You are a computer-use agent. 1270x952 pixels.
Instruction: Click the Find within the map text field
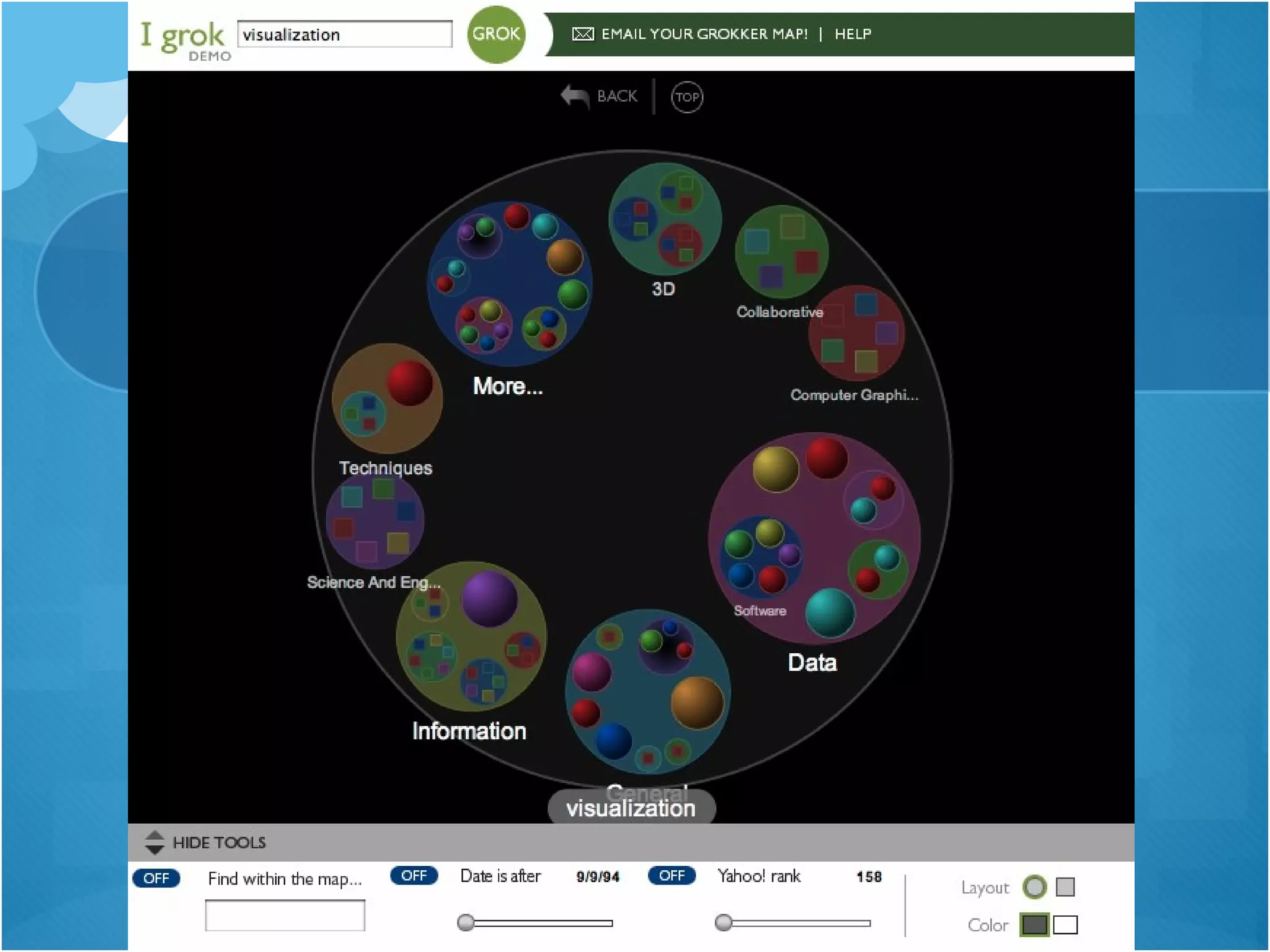pyautogui.click(x=285, y=915)
